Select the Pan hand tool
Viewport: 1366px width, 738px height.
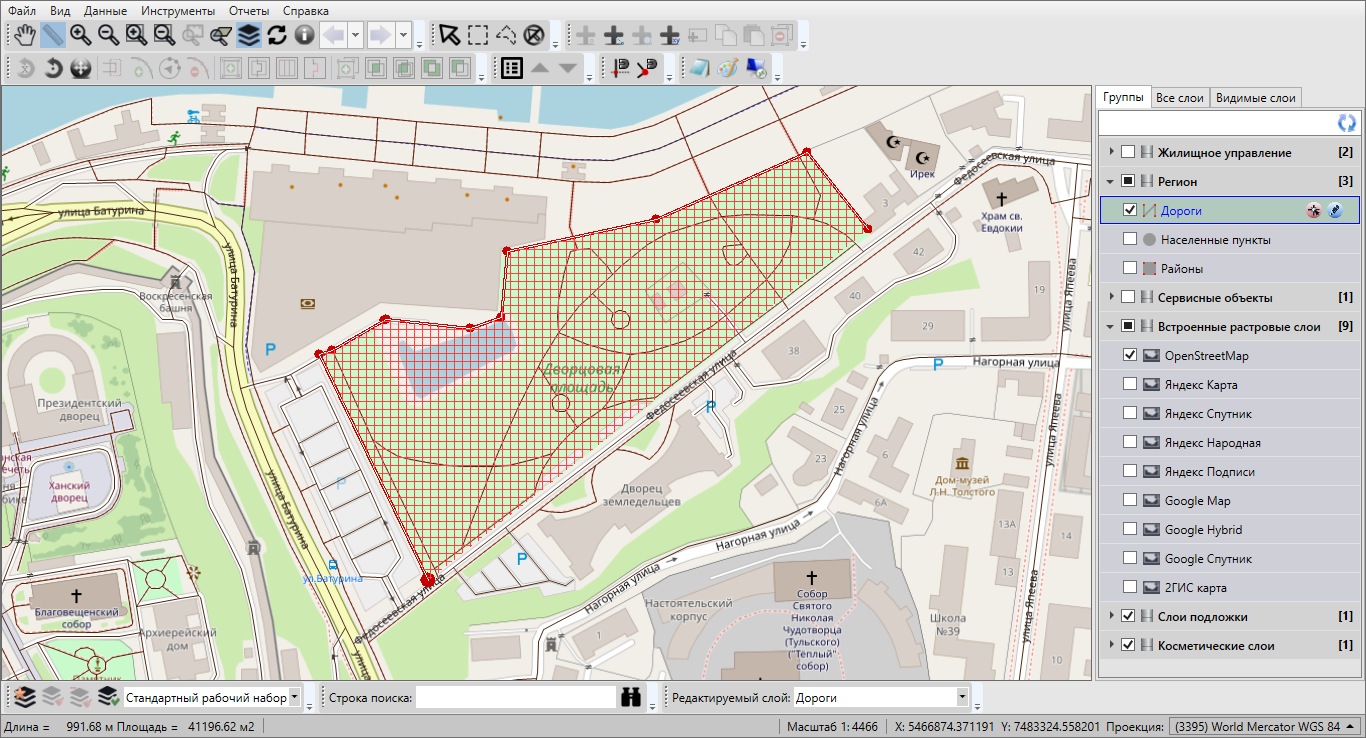point(25,35)
